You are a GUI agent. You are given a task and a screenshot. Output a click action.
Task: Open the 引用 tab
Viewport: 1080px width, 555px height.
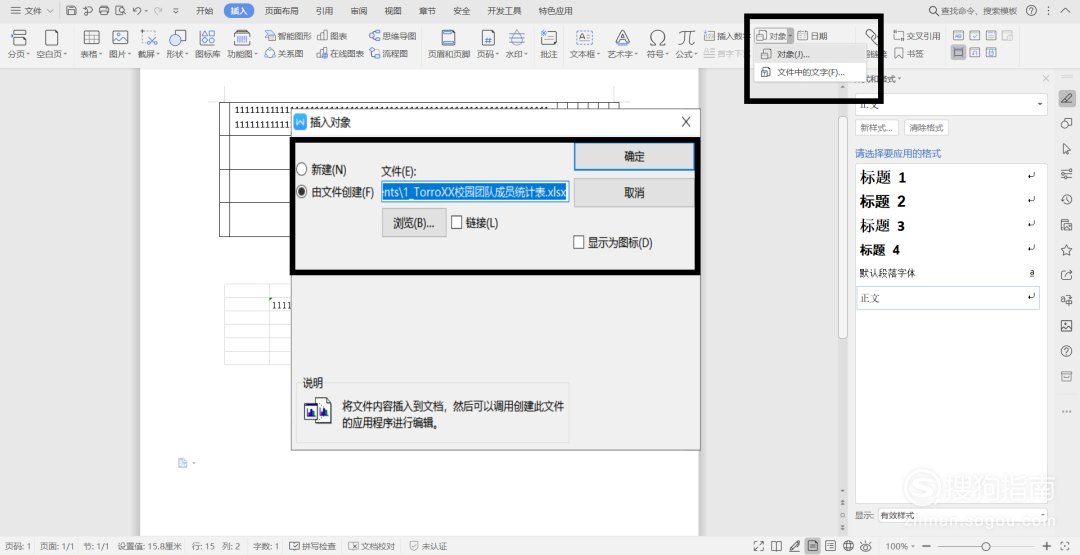coord(324,11)
